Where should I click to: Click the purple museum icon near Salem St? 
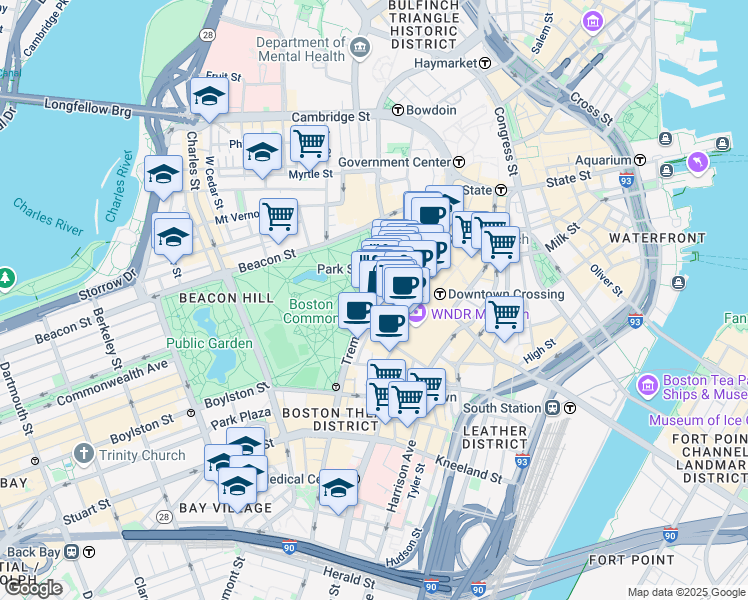[x=593, y=21]
